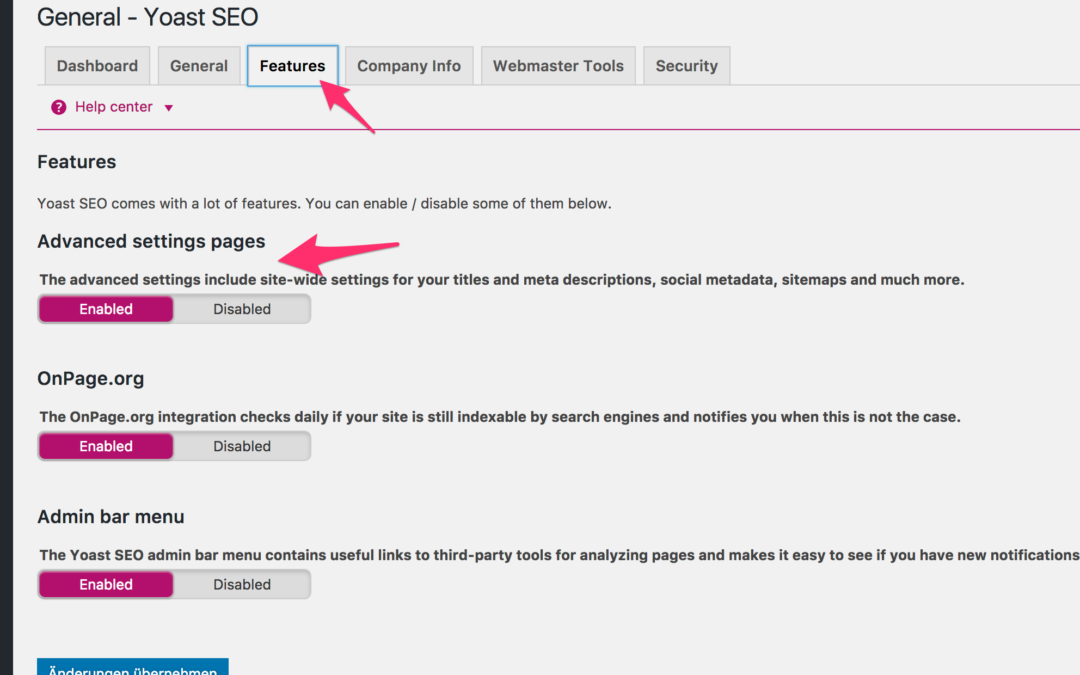Enable Advanced settings pages
Screen dimensions: 1080x675
tap(106, 309)
